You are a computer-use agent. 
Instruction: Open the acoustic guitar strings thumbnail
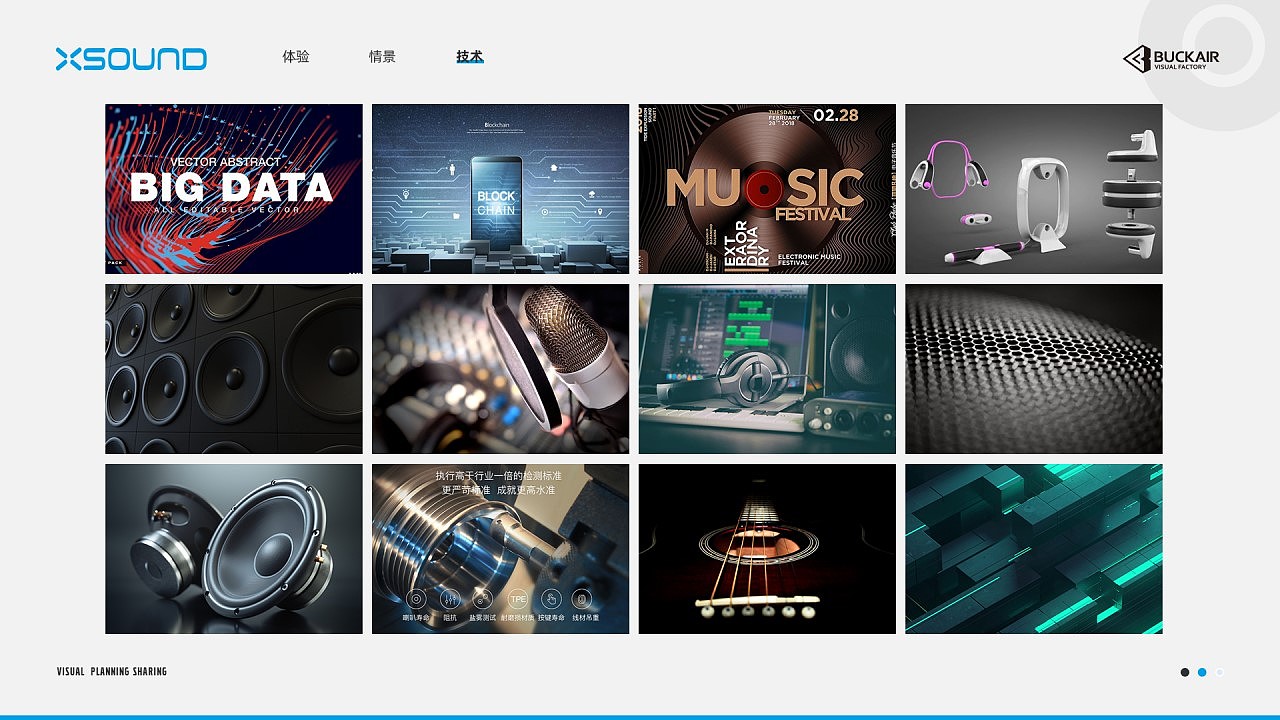click(x=768, y=549)
